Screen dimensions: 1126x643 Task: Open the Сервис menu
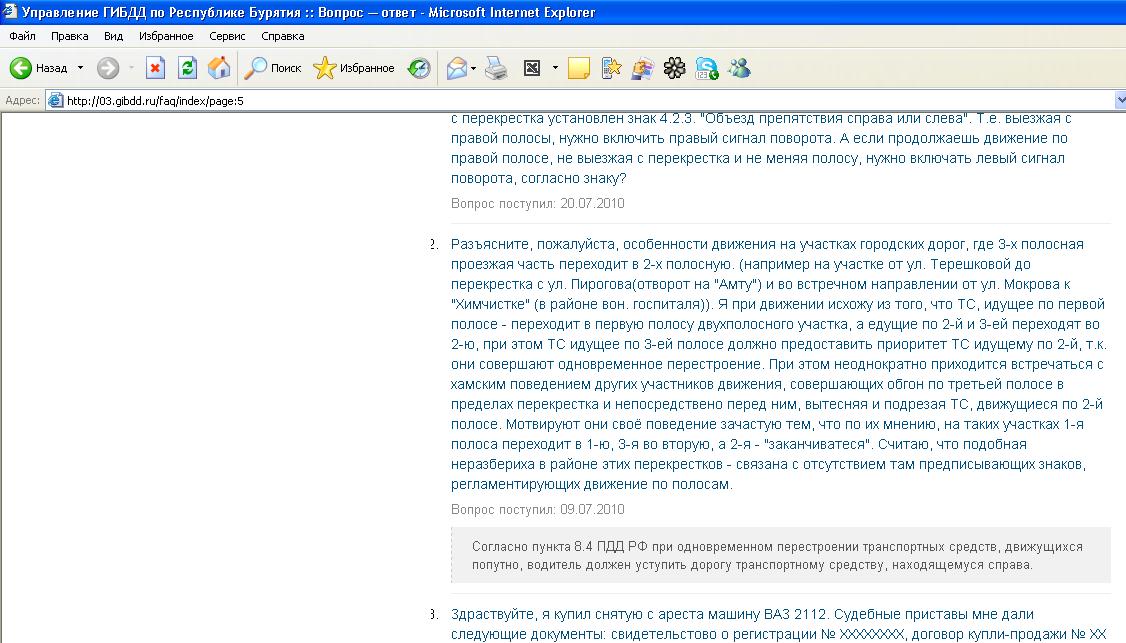tap(226, 35)
